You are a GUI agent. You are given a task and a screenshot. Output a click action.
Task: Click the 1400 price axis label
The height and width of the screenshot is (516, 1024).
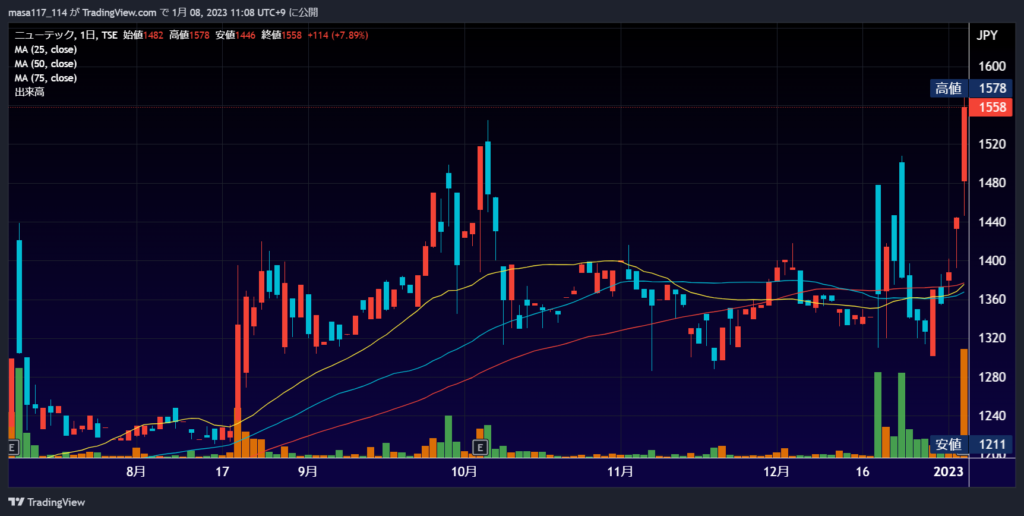[993, 261]
